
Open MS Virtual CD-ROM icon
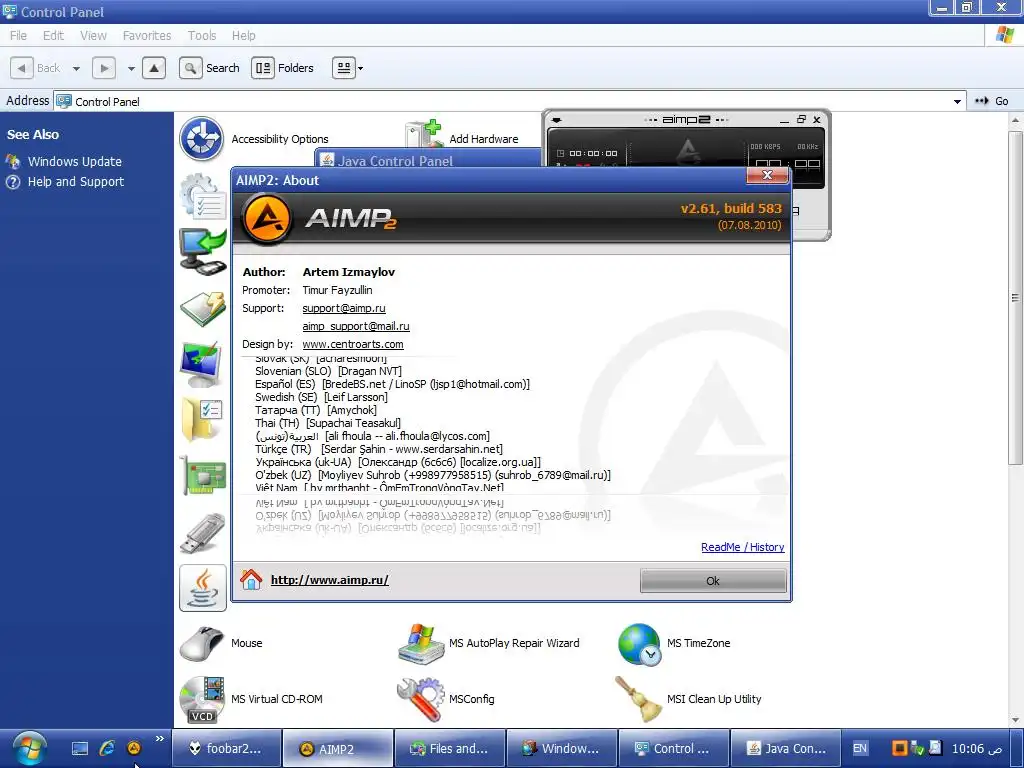[202, 699]
